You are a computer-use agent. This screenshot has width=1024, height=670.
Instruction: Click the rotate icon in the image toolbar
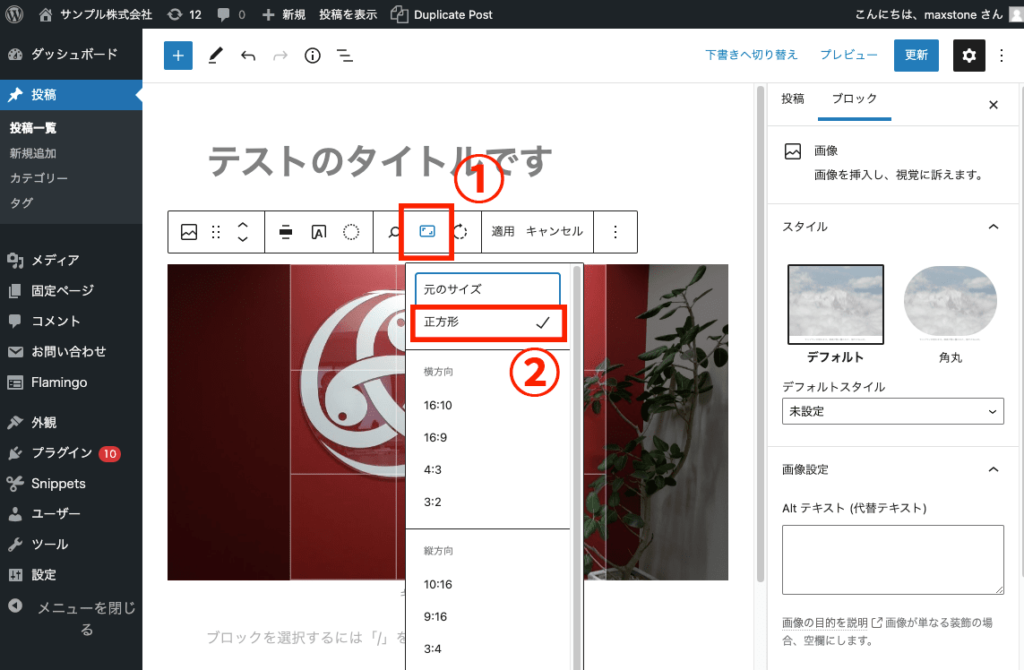461,231
